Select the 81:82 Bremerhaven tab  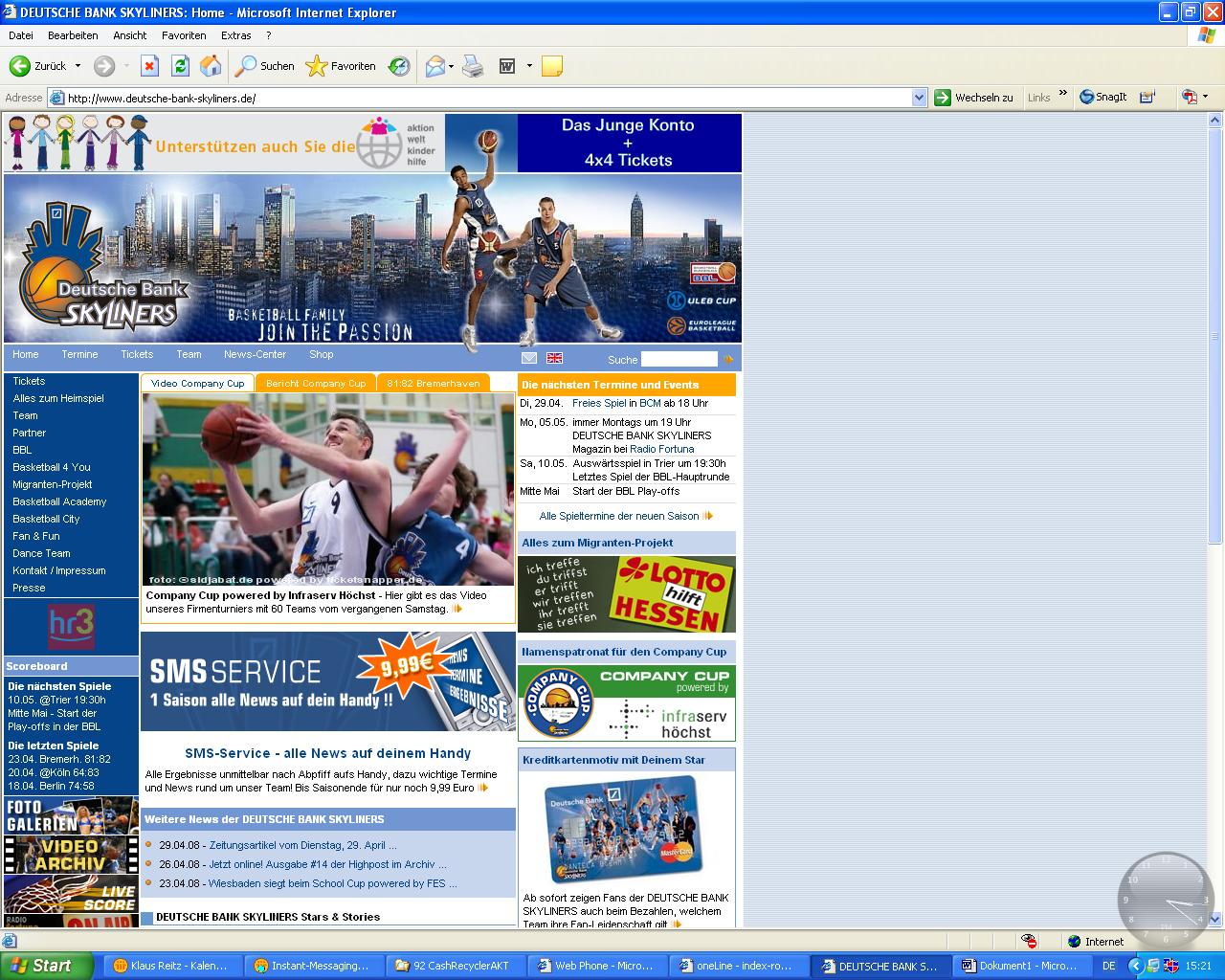(434, 383)
